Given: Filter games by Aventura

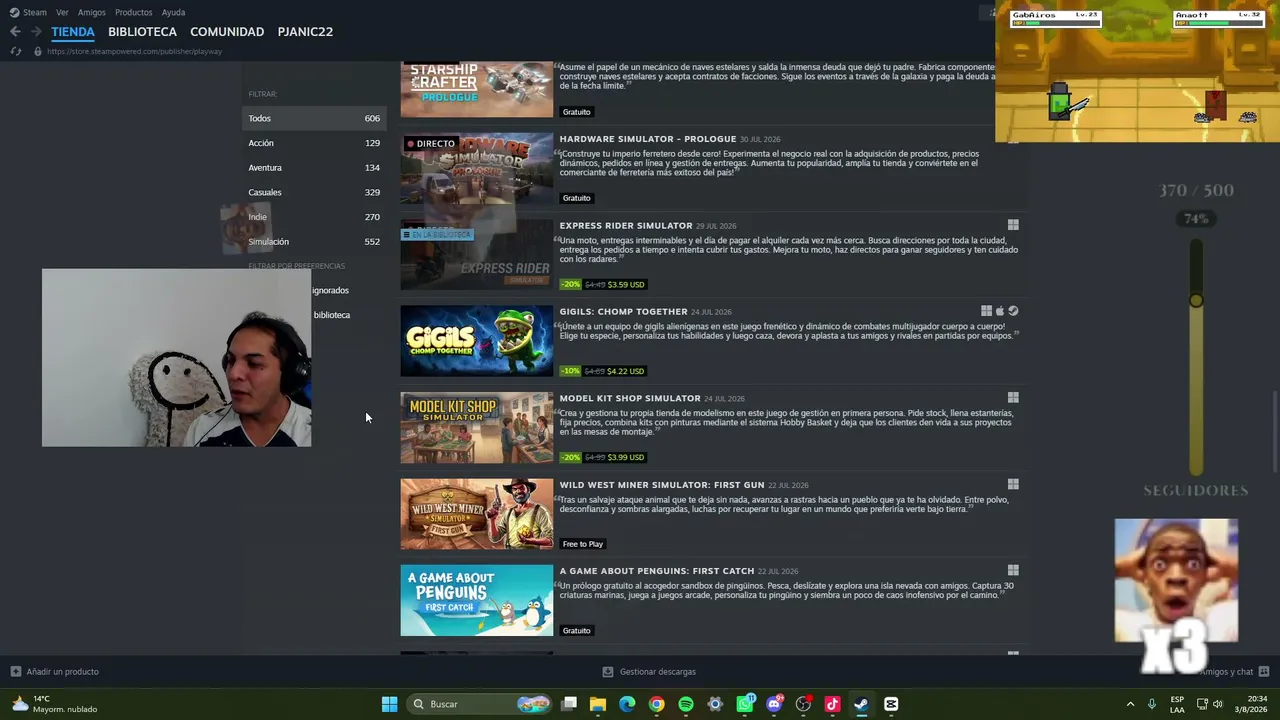Looking at the screenshot, I should tap(314, 168).
